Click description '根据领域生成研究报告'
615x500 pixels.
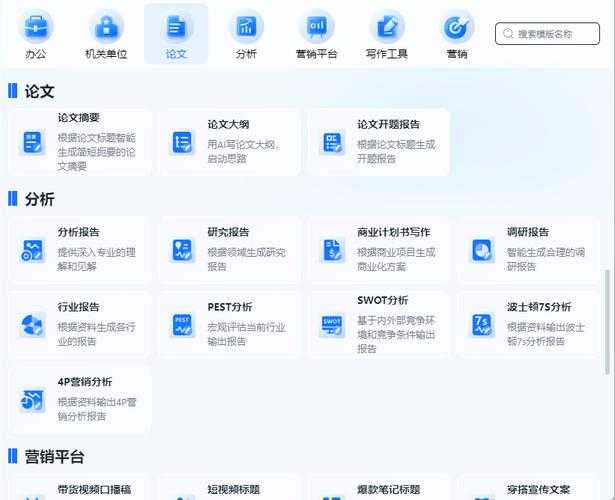[x=247, y=259]
